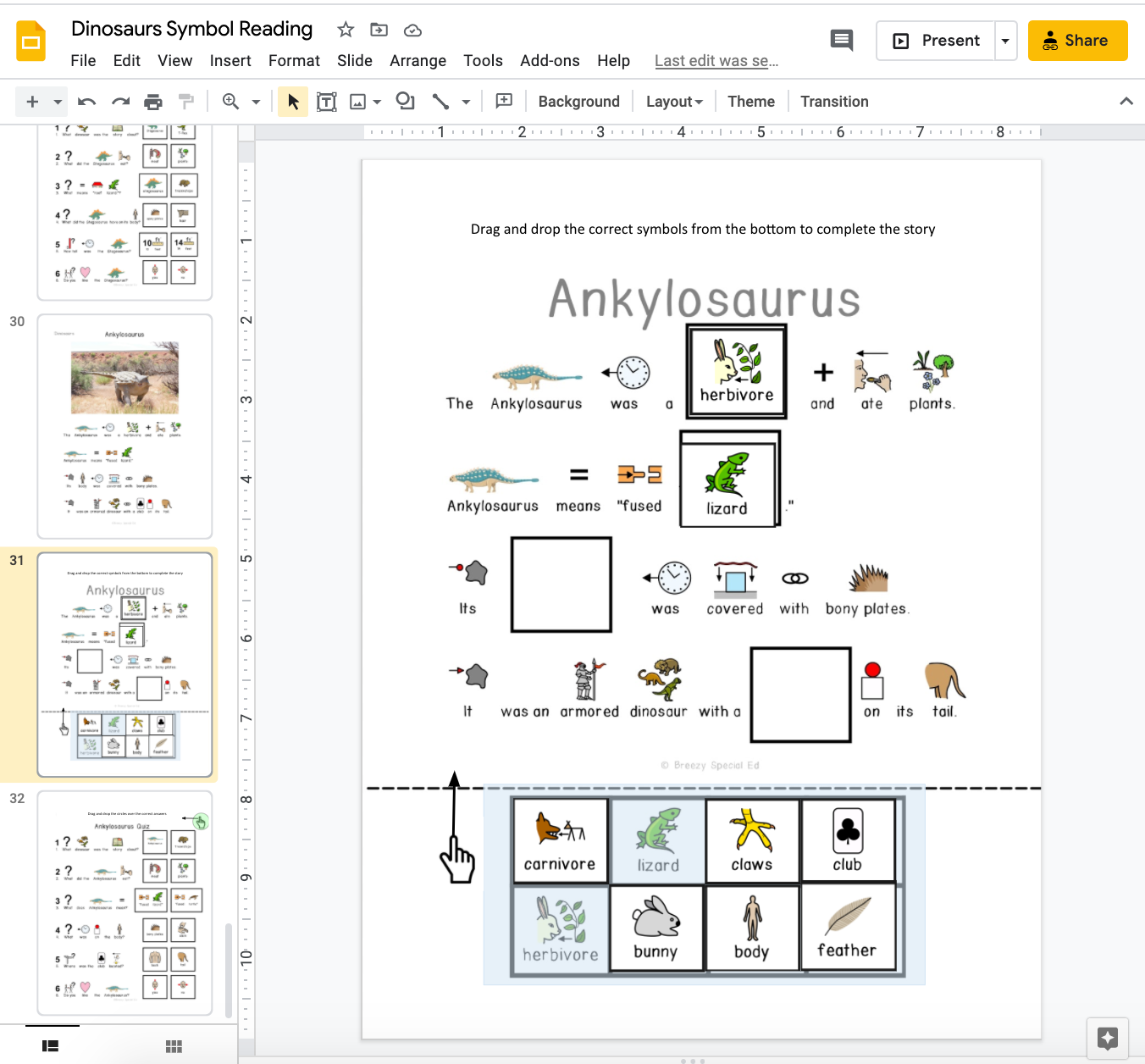Expand the Present options dropdown arrow

click(1005, 41)
